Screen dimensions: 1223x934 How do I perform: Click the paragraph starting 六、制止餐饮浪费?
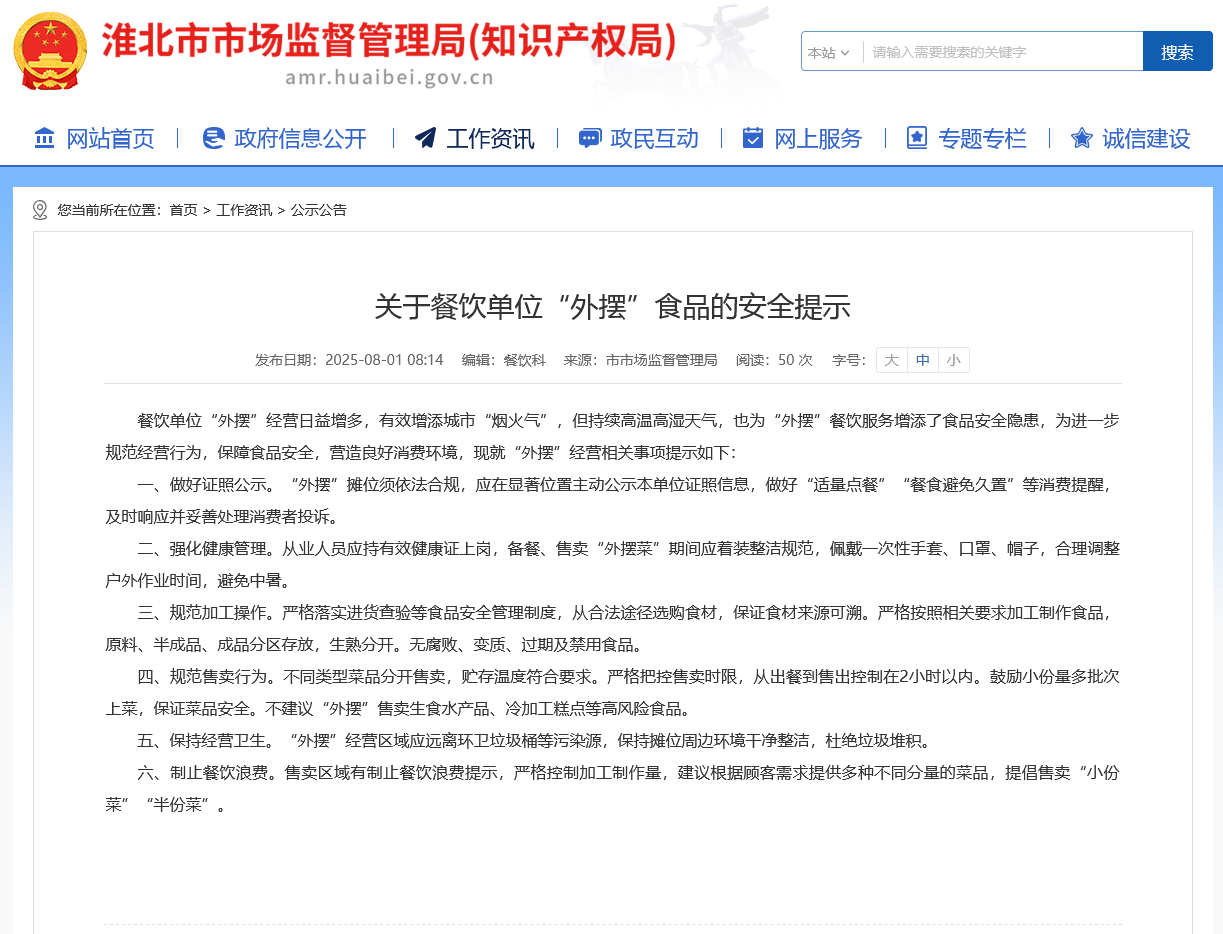[612, 788]
